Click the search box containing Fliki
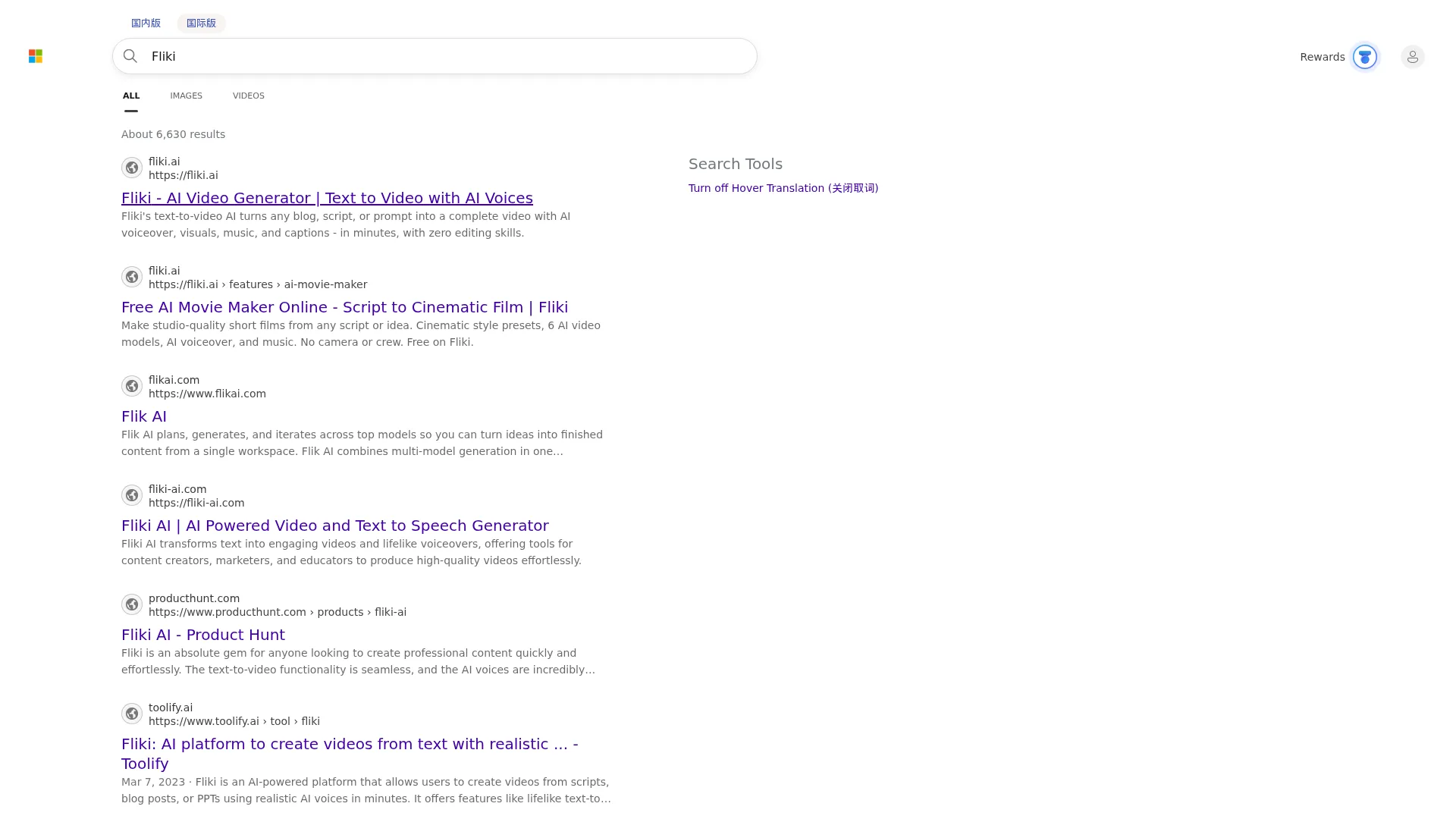 (435, 56)
